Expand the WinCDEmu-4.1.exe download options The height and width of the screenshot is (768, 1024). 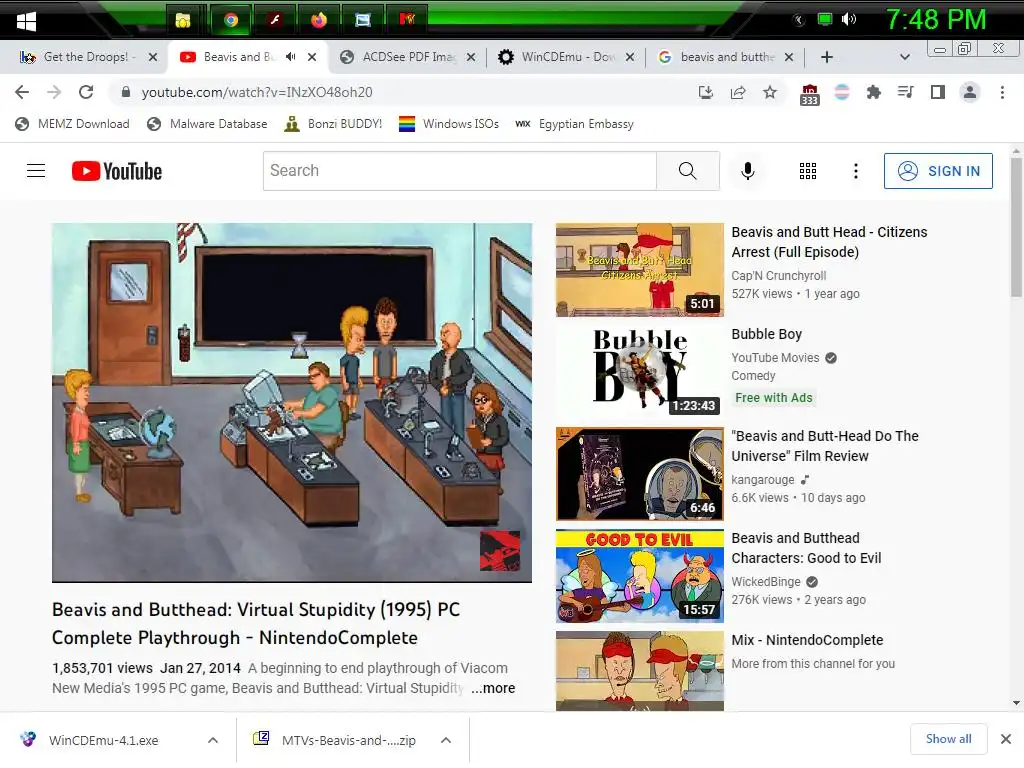point(213,740)
